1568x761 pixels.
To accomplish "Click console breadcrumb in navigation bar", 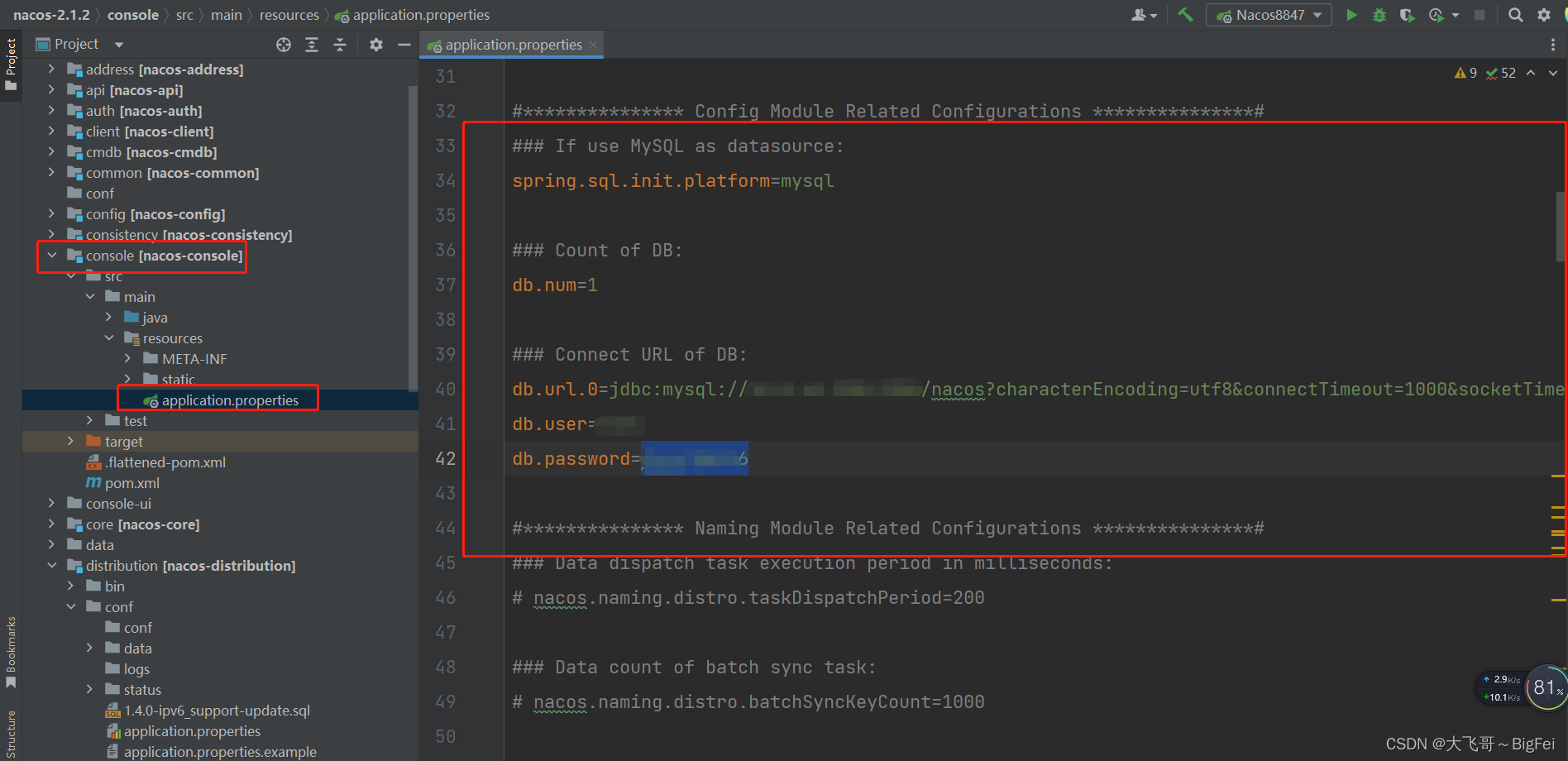I will (x=132, y=15).
